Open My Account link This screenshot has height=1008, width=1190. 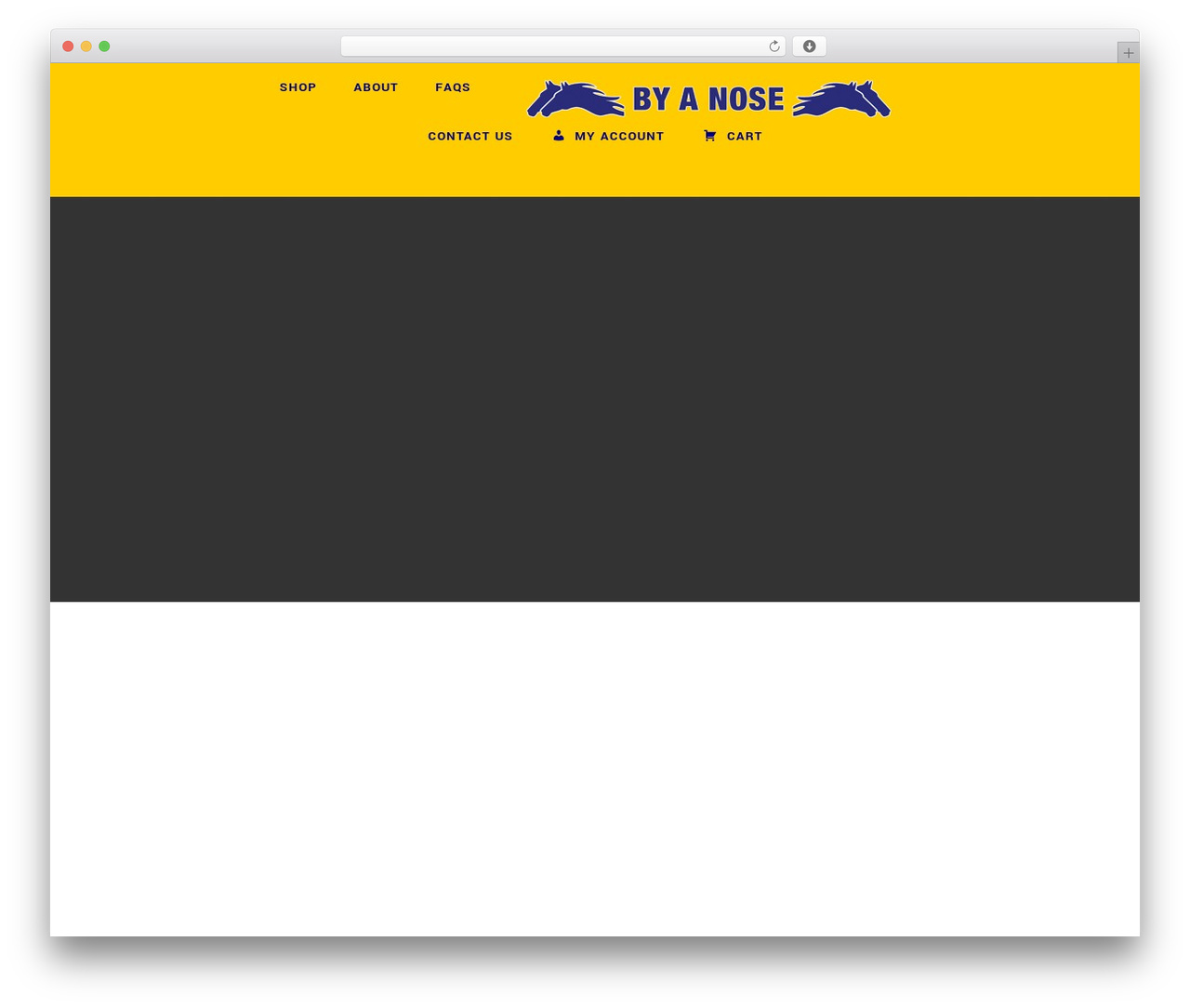[619, 136]
